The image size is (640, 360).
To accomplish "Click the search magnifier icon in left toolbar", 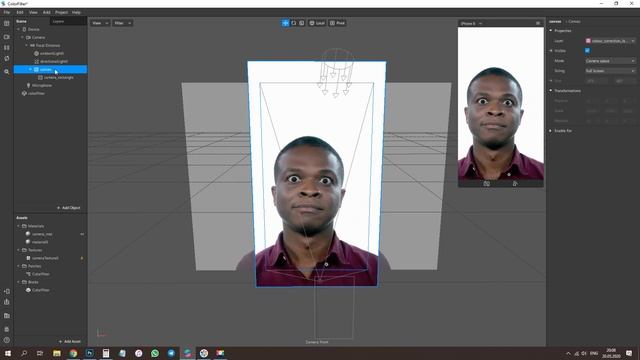I will click(x=7, y=71).
